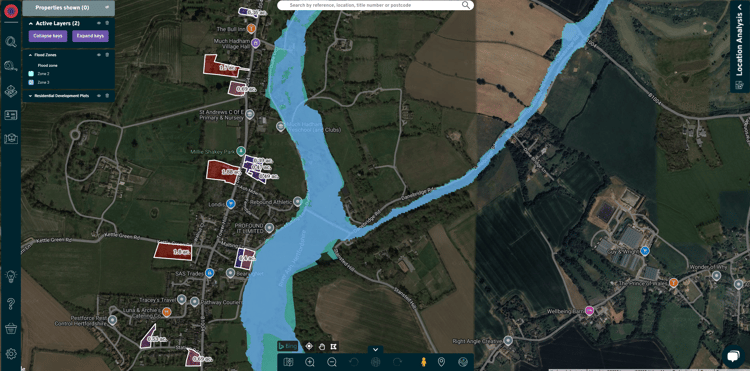Viewport: 750px width, 371px height.
Task: Open the contact card icon in sidebar
Action: click(x=11, y=115)
